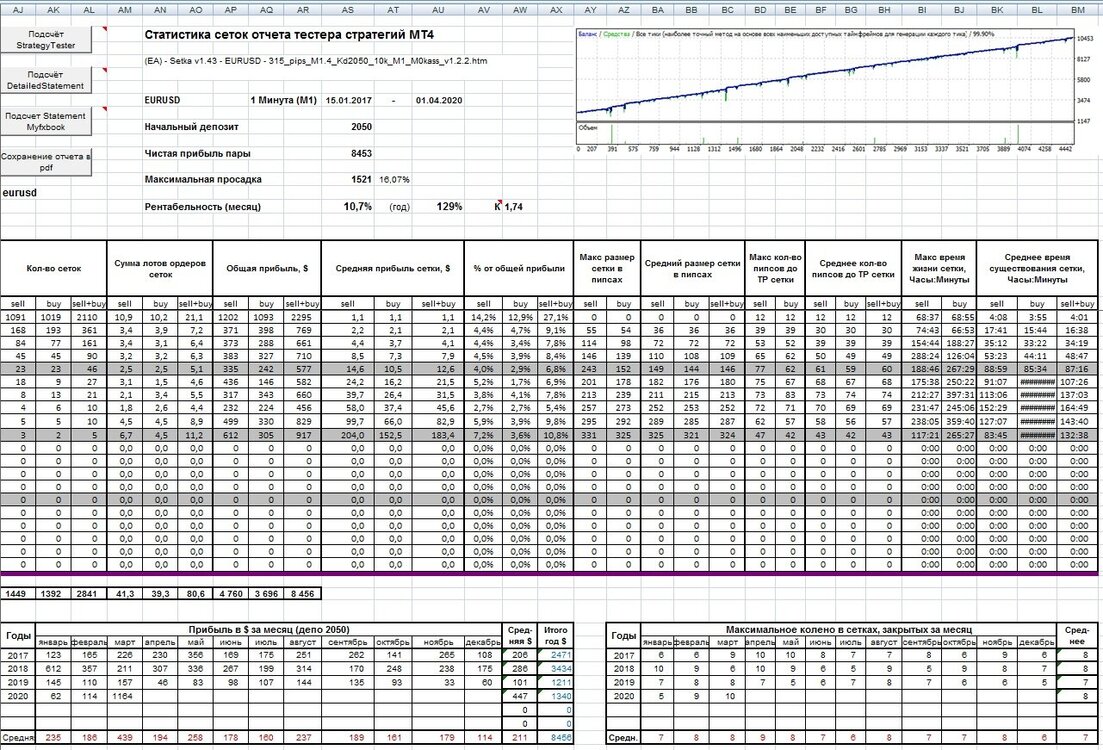1103x750 pixels.
Task: Select the 'Средняя прибыль сетки, $' header
Action: [393, 268]
